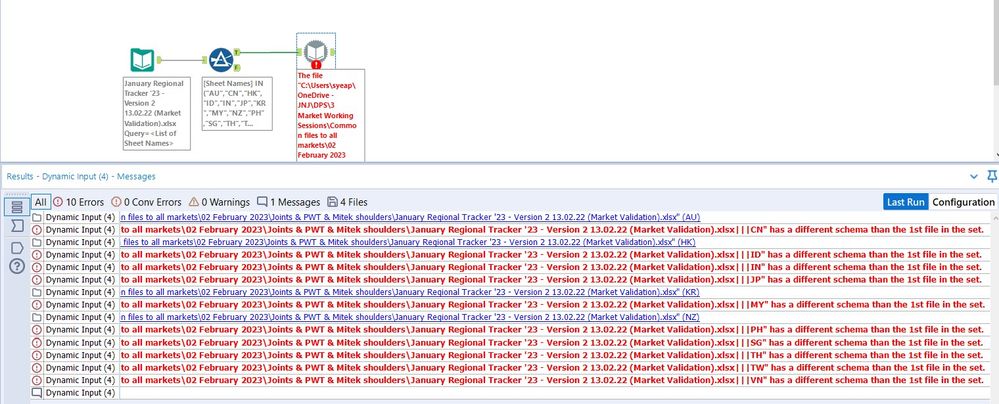Select the SG schema error message
Screen dimensions: 999x404
click(552, 342)
